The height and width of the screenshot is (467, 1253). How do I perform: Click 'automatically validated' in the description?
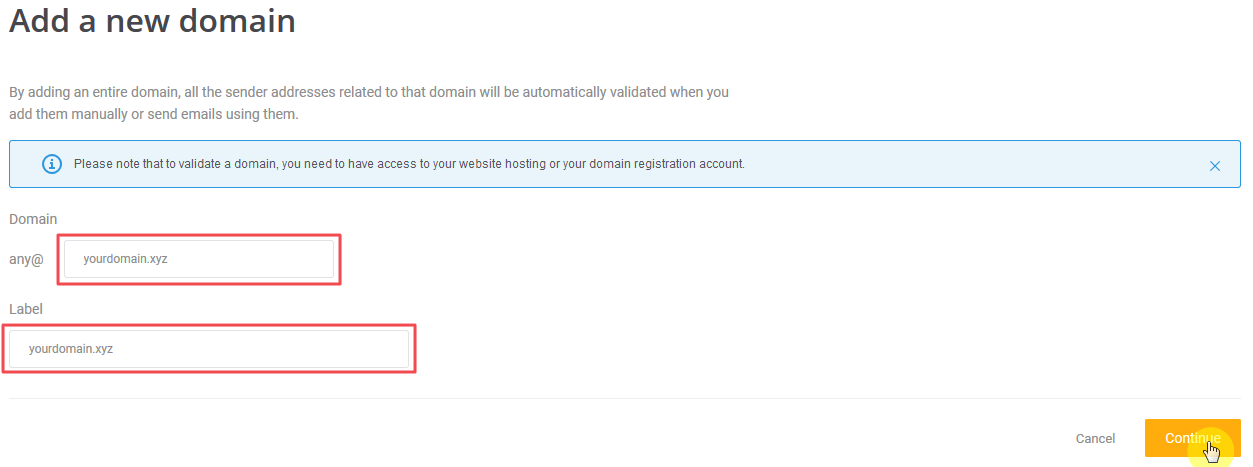(x=591, y=92)
